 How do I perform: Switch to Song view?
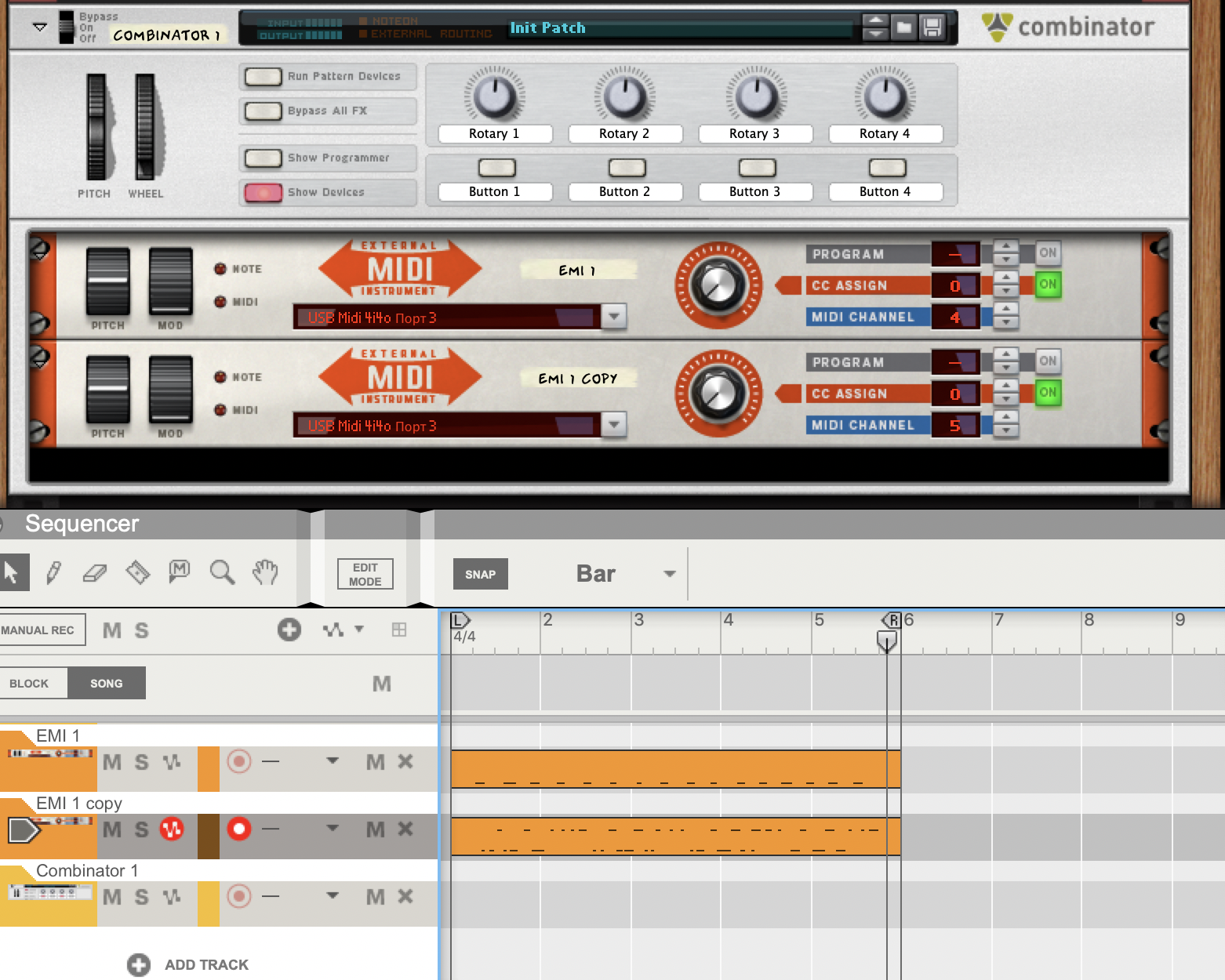107,684
